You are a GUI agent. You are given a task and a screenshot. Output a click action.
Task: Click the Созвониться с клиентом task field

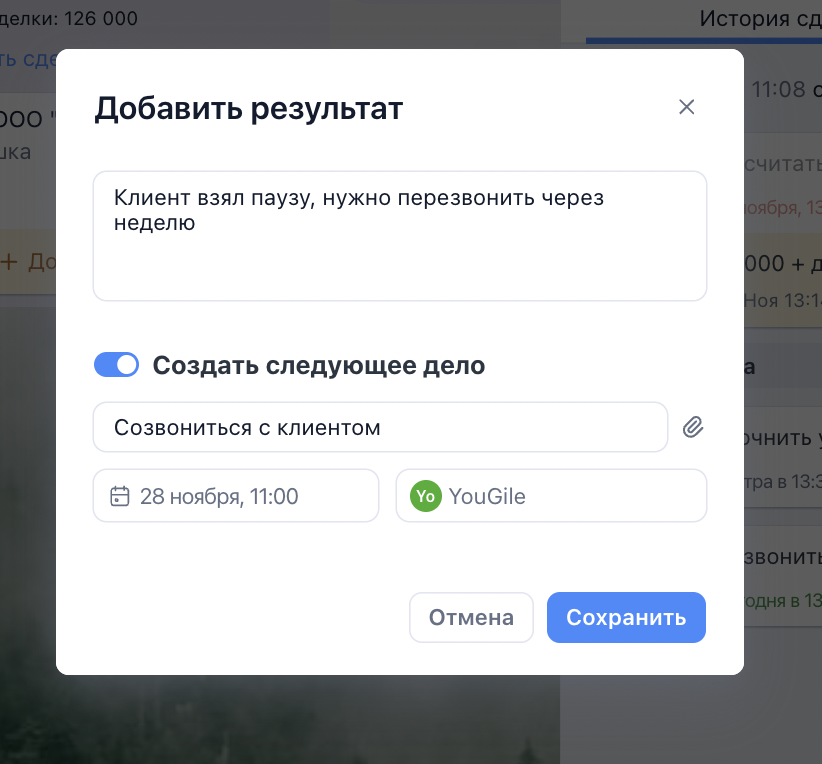point(380,428)
